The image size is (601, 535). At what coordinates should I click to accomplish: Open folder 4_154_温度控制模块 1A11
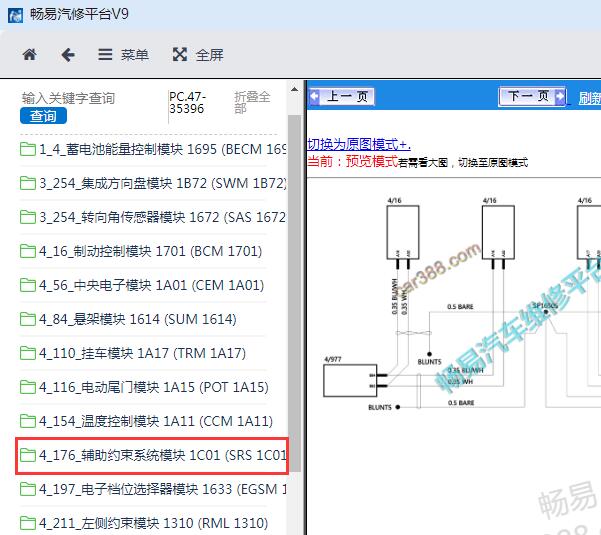click(x=146, y=421)
